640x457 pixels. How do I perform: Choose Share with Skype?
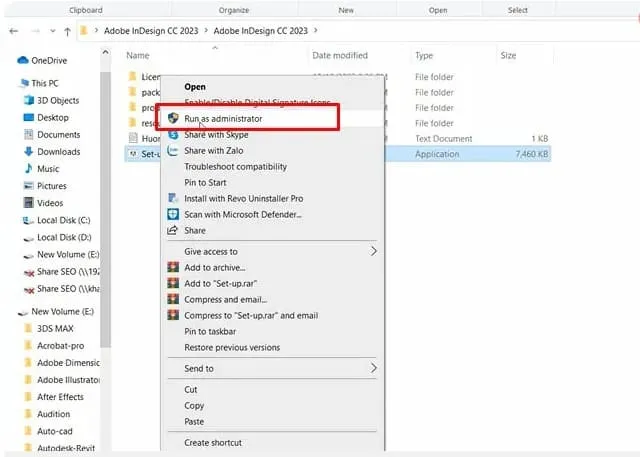216,135
